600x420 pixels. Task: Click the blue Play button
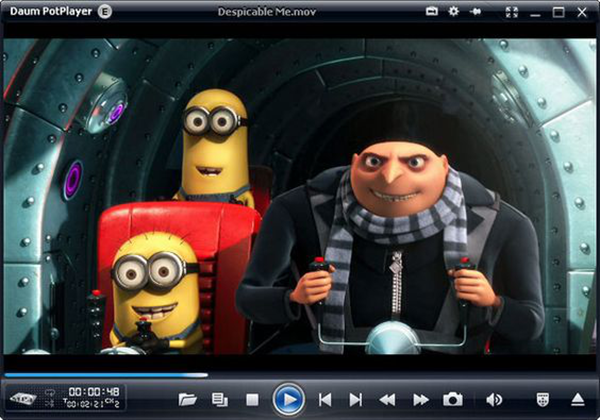pos(289,400)
